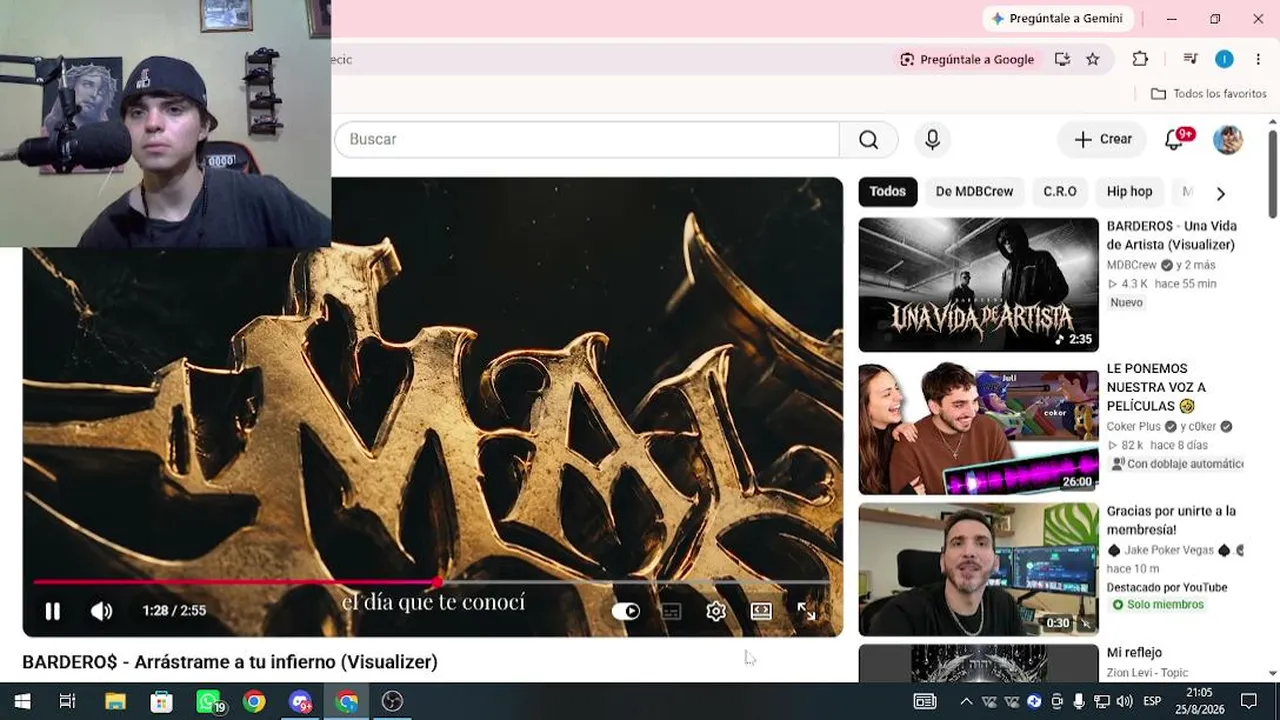The image size is (1280, 720).
Task: Start voice search with the microphone
Action: (x=932, y=139)
